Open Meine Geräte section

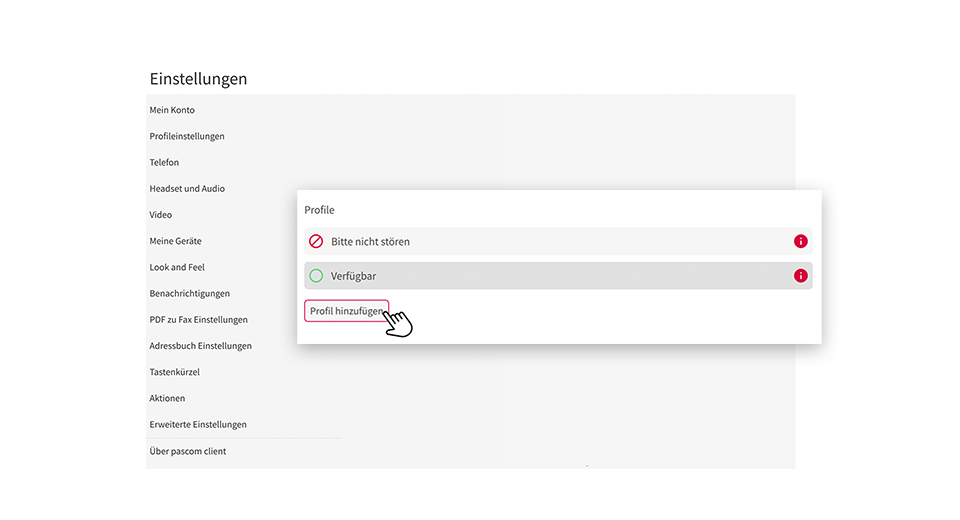point(175,241)
